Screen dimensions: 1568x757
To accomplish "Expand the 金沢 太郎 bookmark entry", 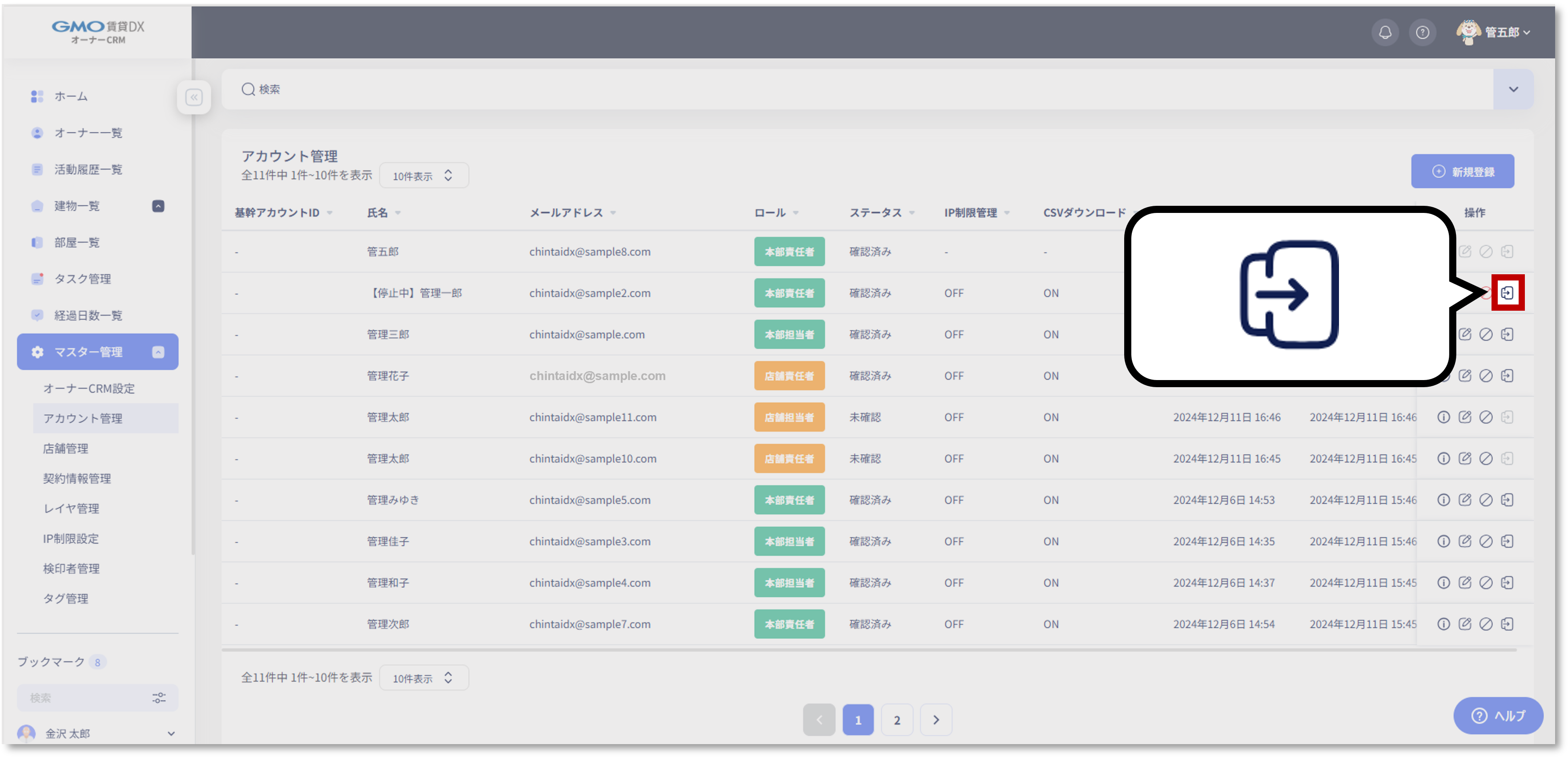I will [x=171, y=734].
